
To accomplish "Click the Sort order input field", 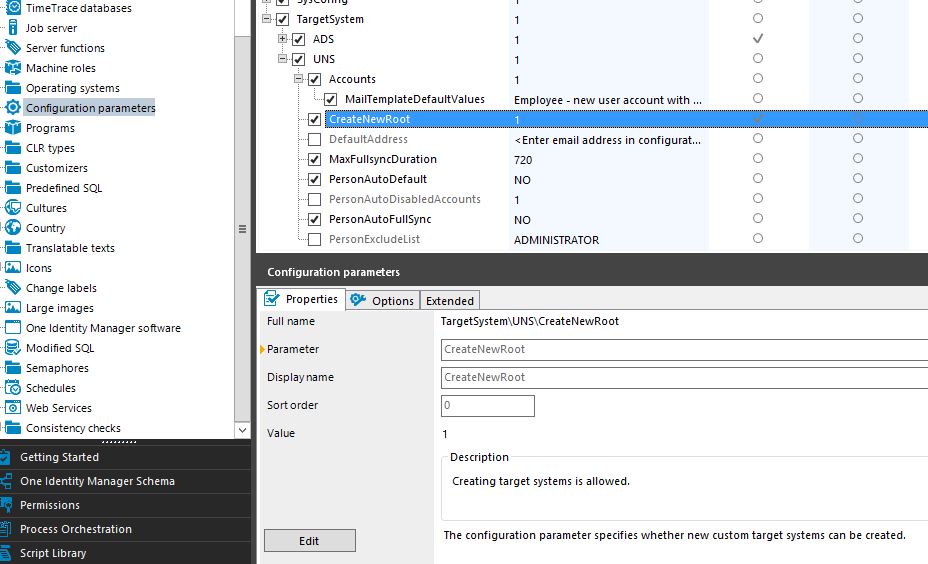I will tap(488, 406).
